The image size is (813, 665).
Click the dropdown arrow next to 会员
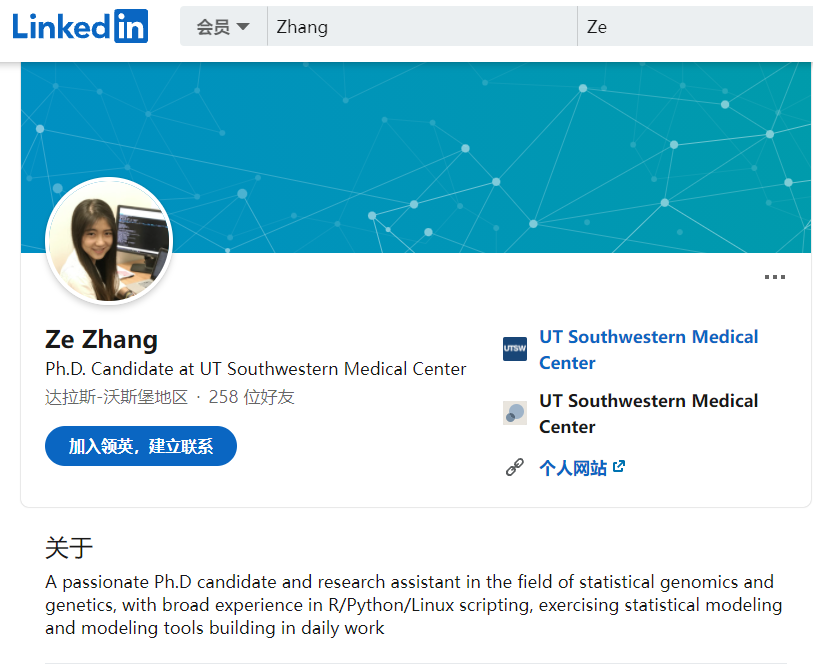point(243,26)
